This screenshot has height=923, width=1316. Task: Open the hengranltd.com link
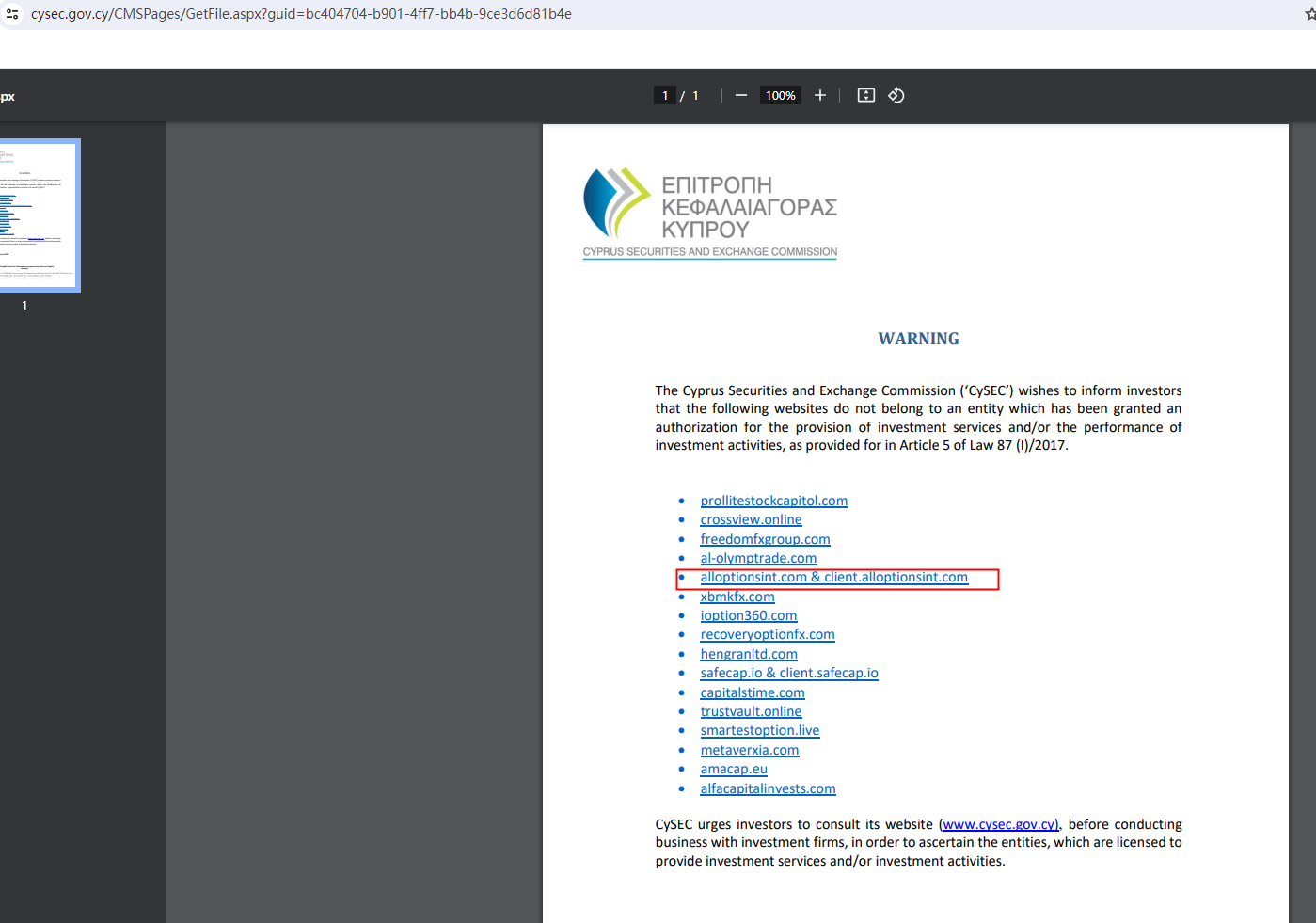pos(749,654)
